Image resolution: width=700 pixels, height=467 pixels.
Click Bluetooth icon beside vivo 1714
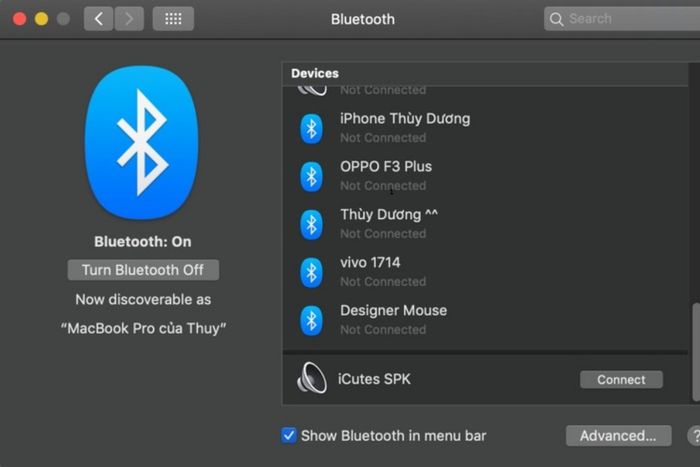coord(311,272)
